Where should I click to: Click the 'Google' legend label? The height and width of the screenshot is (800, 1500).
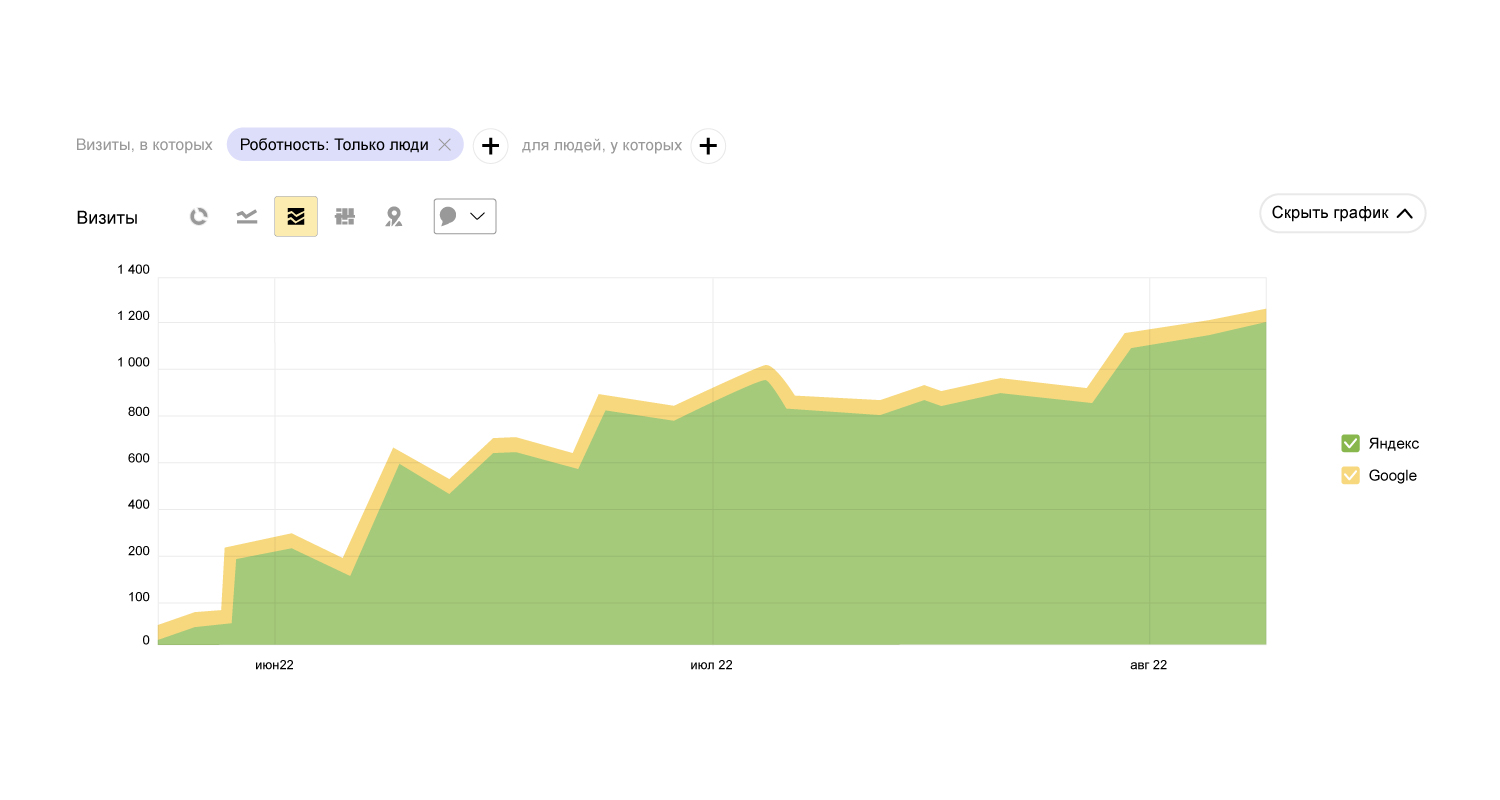[1392, 476]
